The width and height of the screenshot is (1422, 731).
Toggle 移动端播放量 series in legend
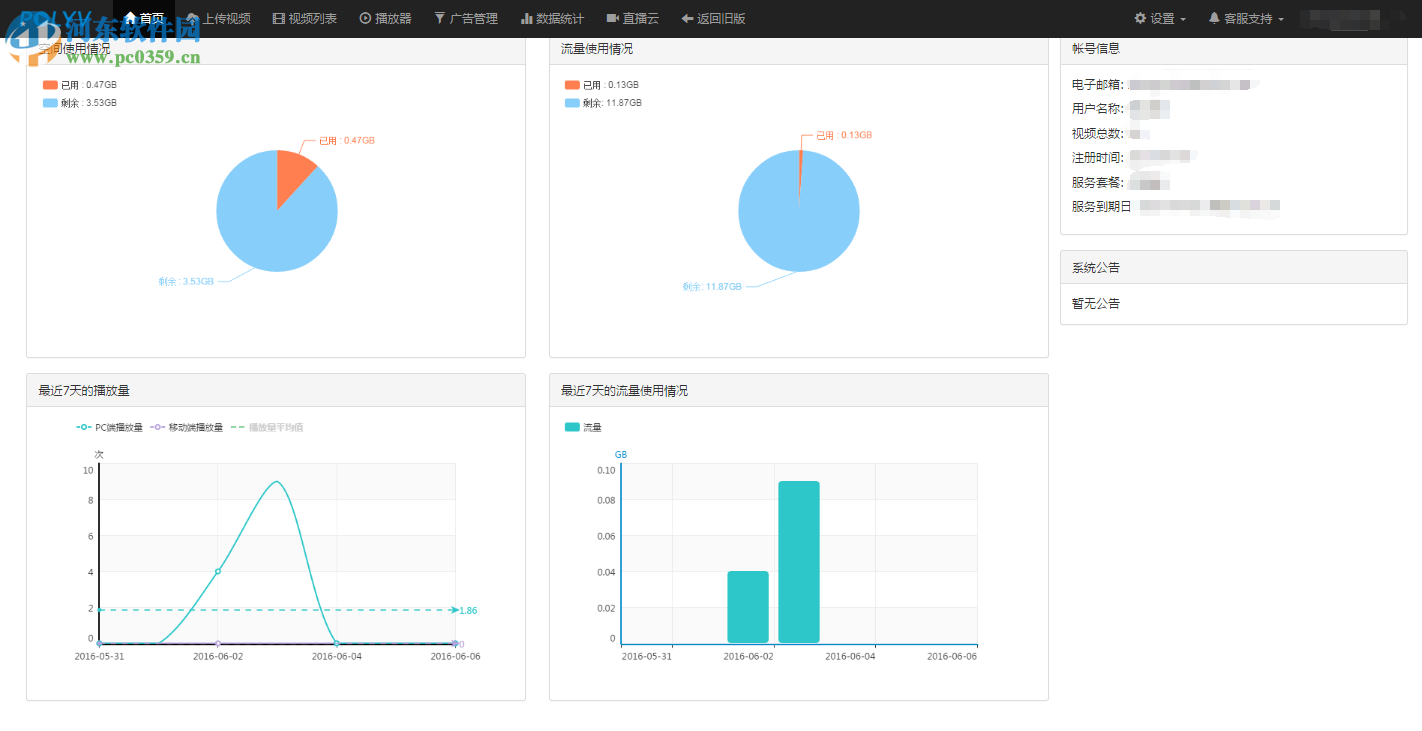point(186,427)
